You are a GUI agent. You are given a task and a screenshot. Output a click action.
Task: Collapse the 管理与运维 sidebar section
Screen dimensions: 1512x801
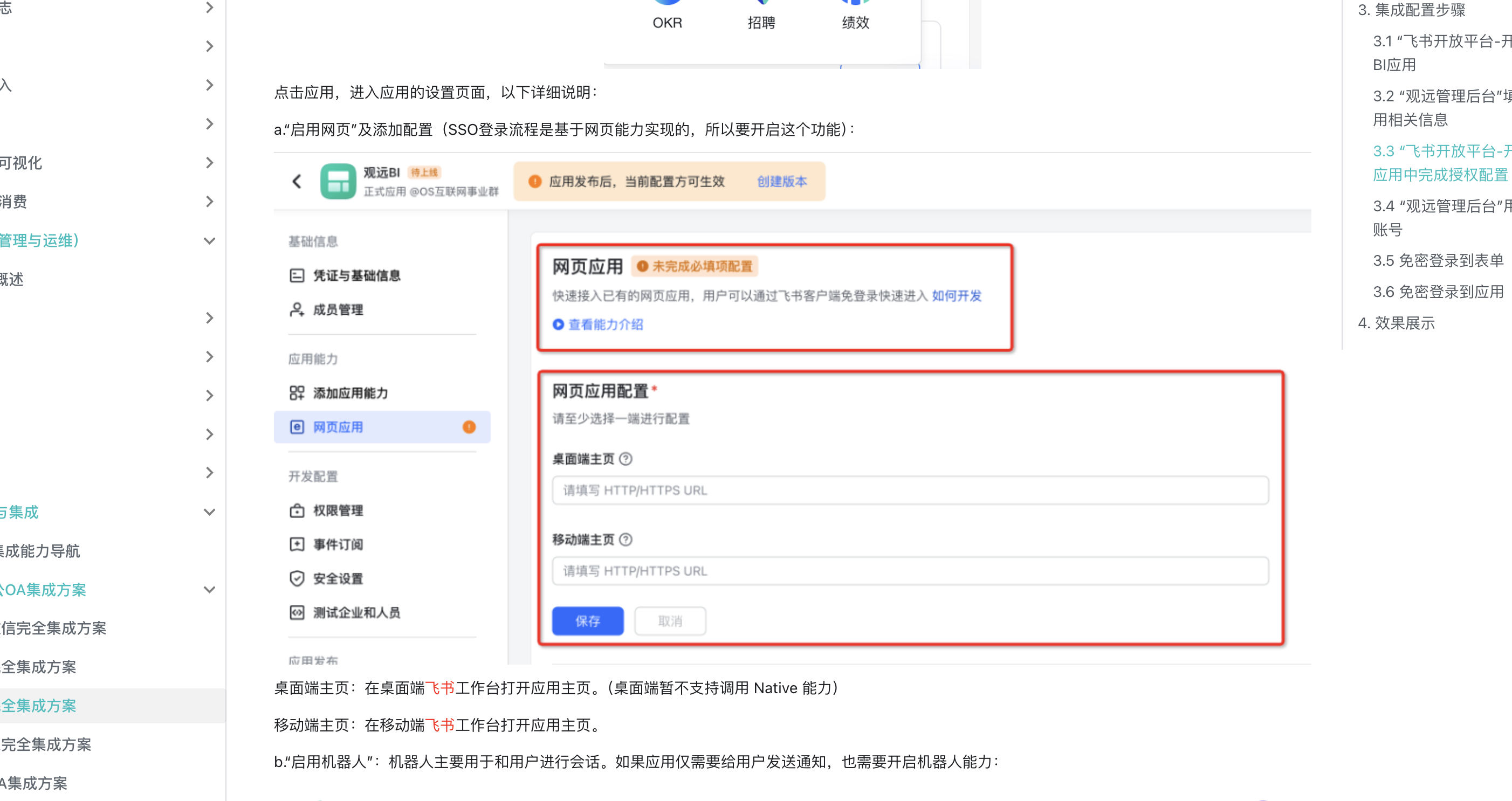click(210, 240)
